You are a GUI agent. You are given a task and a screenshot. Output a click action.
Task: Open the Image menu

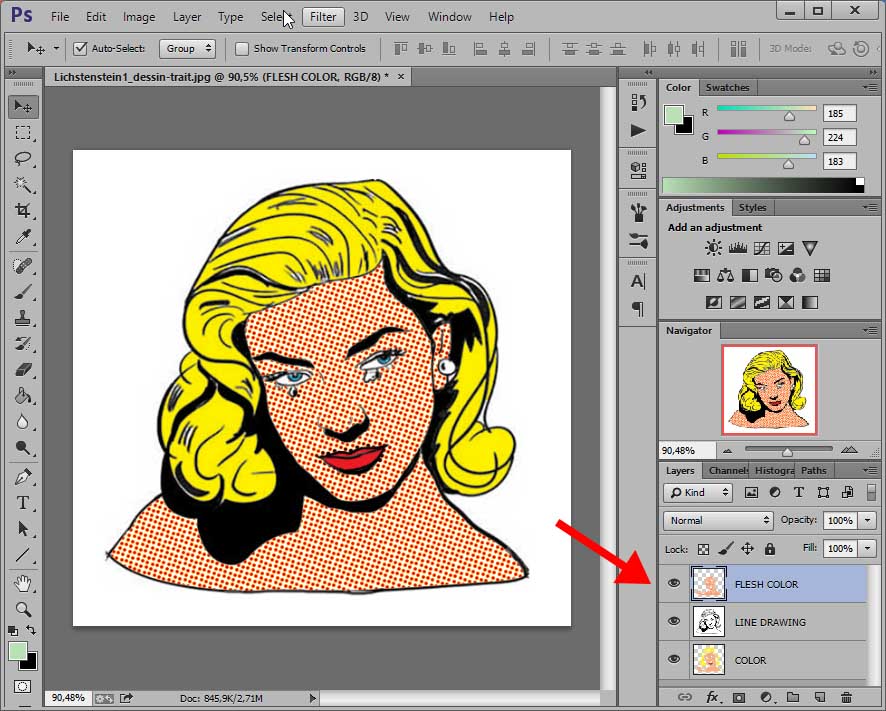click(x=139, y=17)
